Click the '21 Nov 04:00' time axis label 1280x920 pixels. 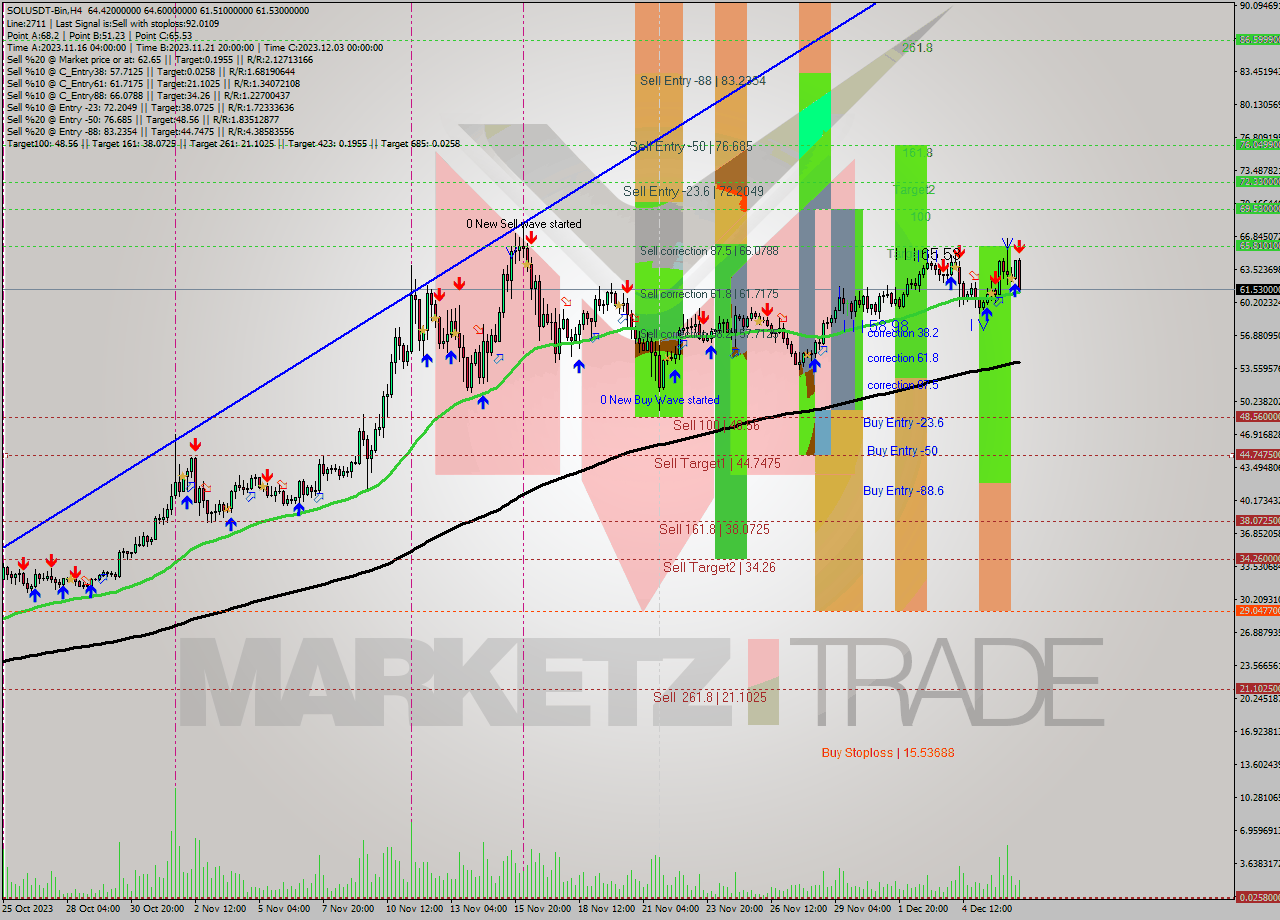tap(670, 909)
